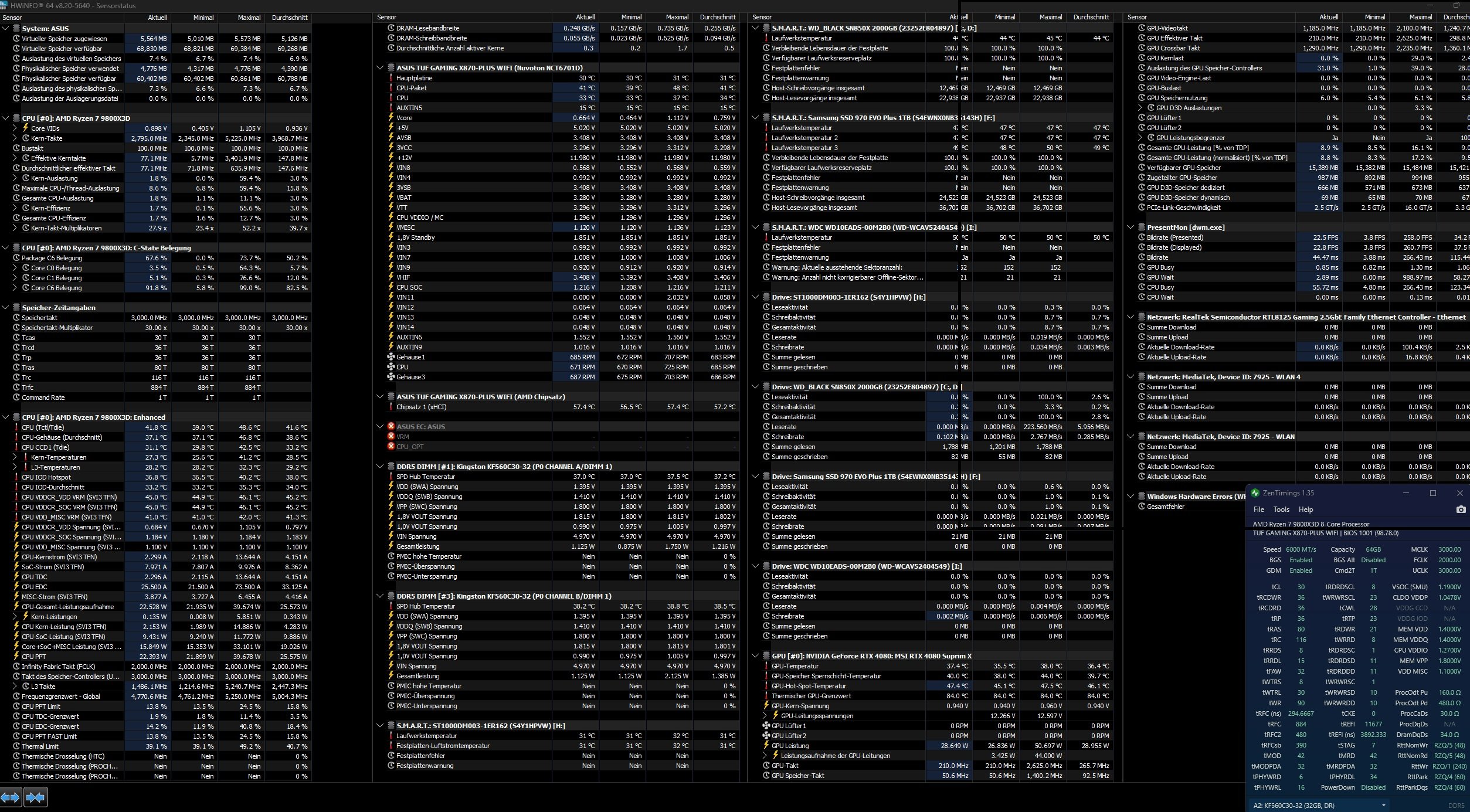Click the ZenTimings camera screenshot icon
1470x812 pixels.
coord(1461,509)
